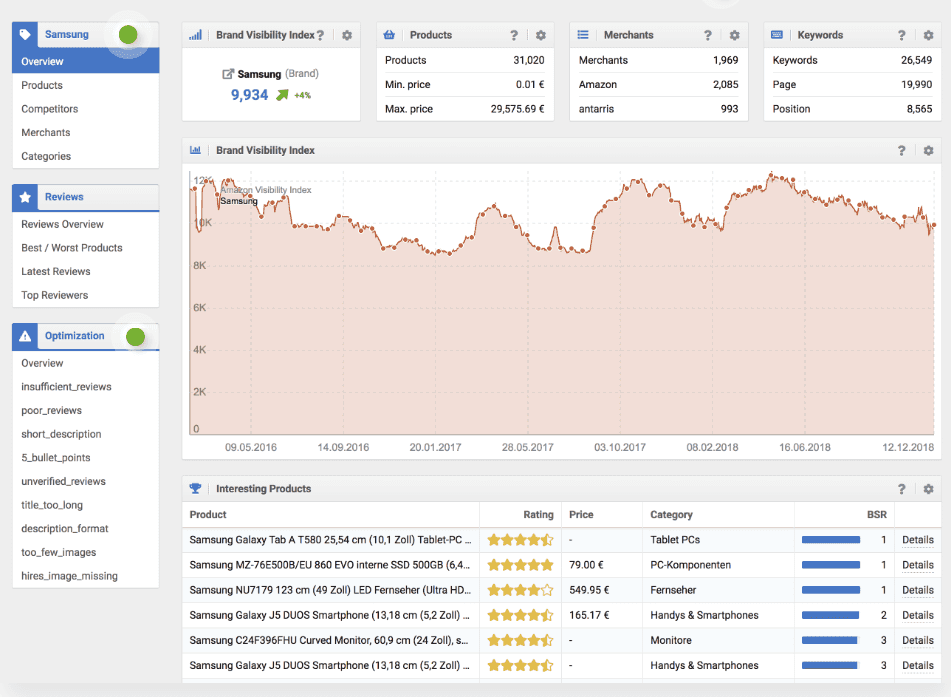Click the Samsung NU7179 LED Fernseher product name
951x697 pixels.
(330, 590)
